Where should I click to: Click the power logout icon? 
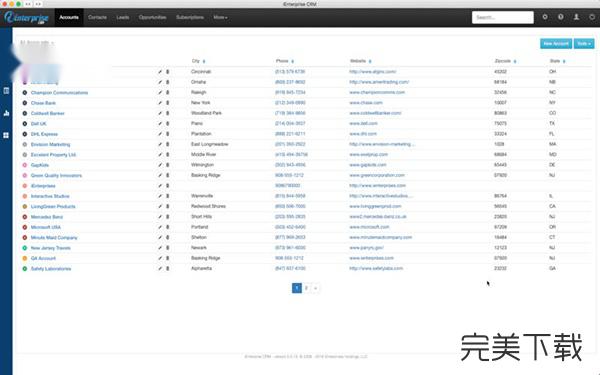coord(592,17)
